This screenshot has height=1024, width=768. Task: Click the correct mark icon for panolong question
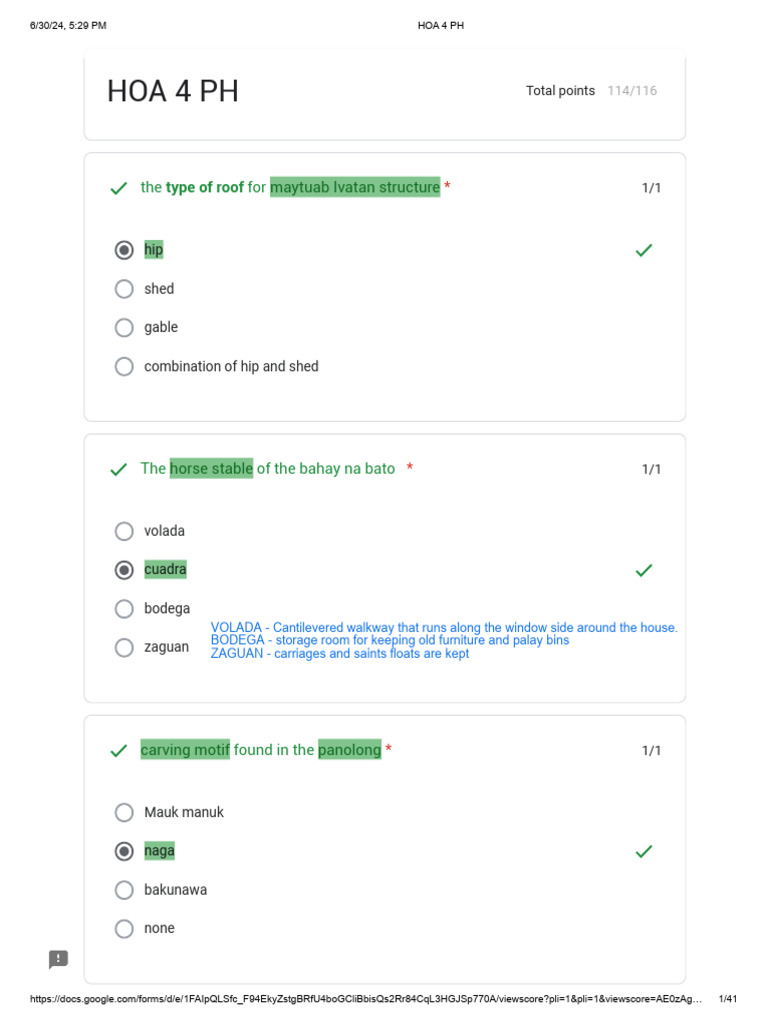(x=119, y=750)
